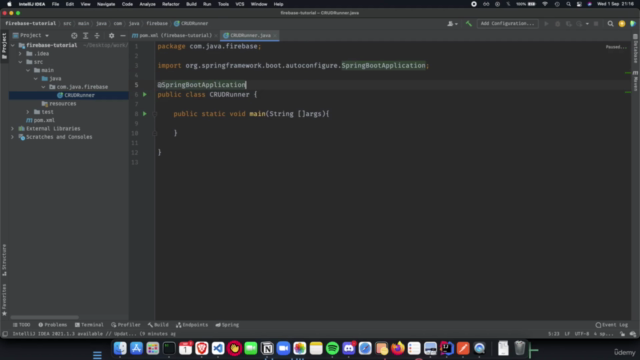Open the Favorites side panel
The height and width of the screenshot is (360, 640).
point(4,299)
